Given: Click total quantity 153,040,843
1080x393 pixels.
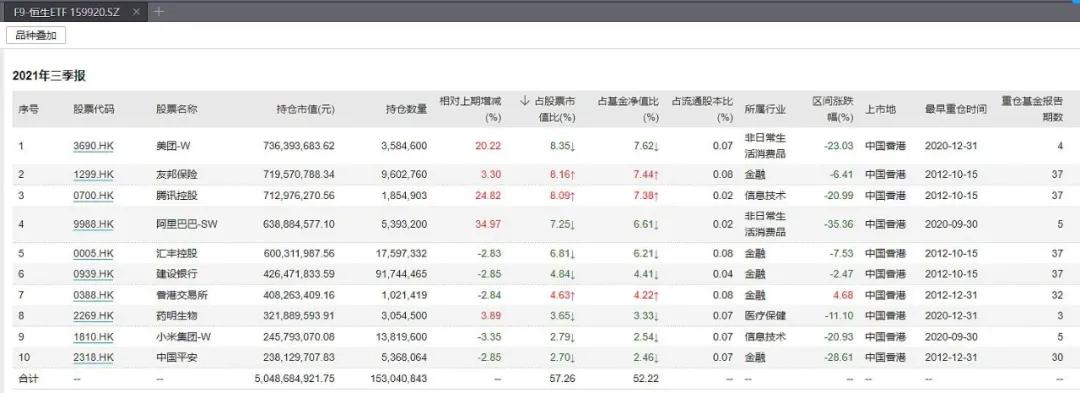Looking at the screenshot, I should point(399,378).
